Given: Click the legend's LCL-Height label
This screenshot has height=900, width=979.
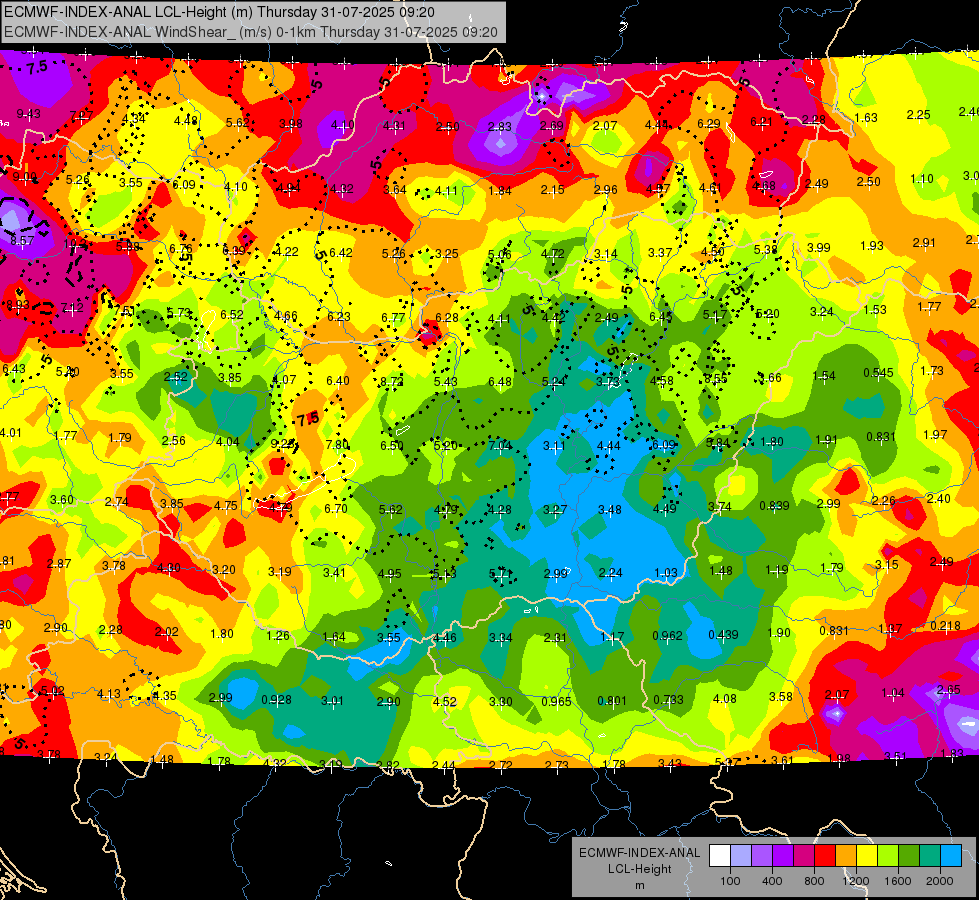Looking at the screenshot, I should click(x=639, y=869).
